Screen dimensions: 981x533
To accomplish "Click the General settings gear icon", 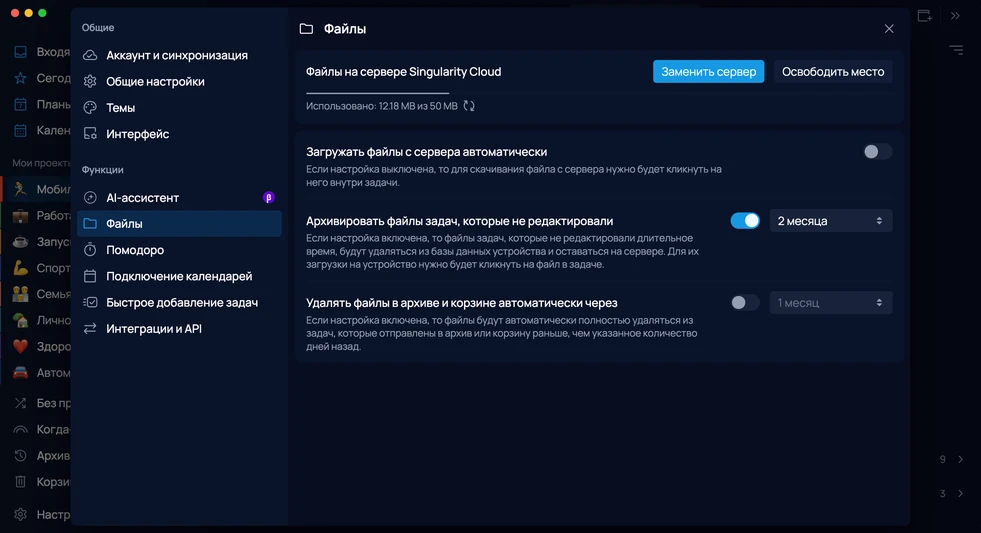I will tap(90, 82).
